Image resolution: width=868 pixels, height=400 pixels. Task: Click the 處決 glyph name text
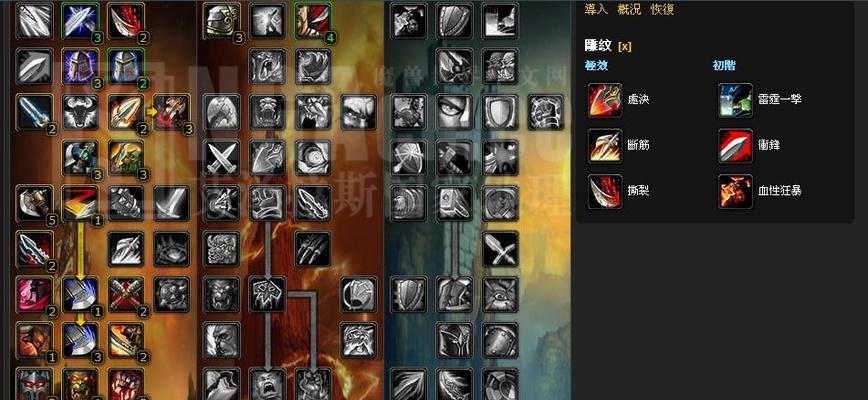(639, 100)
